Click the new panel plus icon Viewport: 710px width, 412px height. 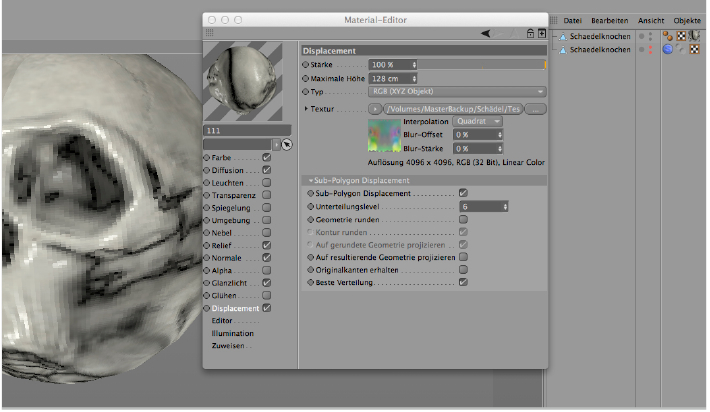541,33
